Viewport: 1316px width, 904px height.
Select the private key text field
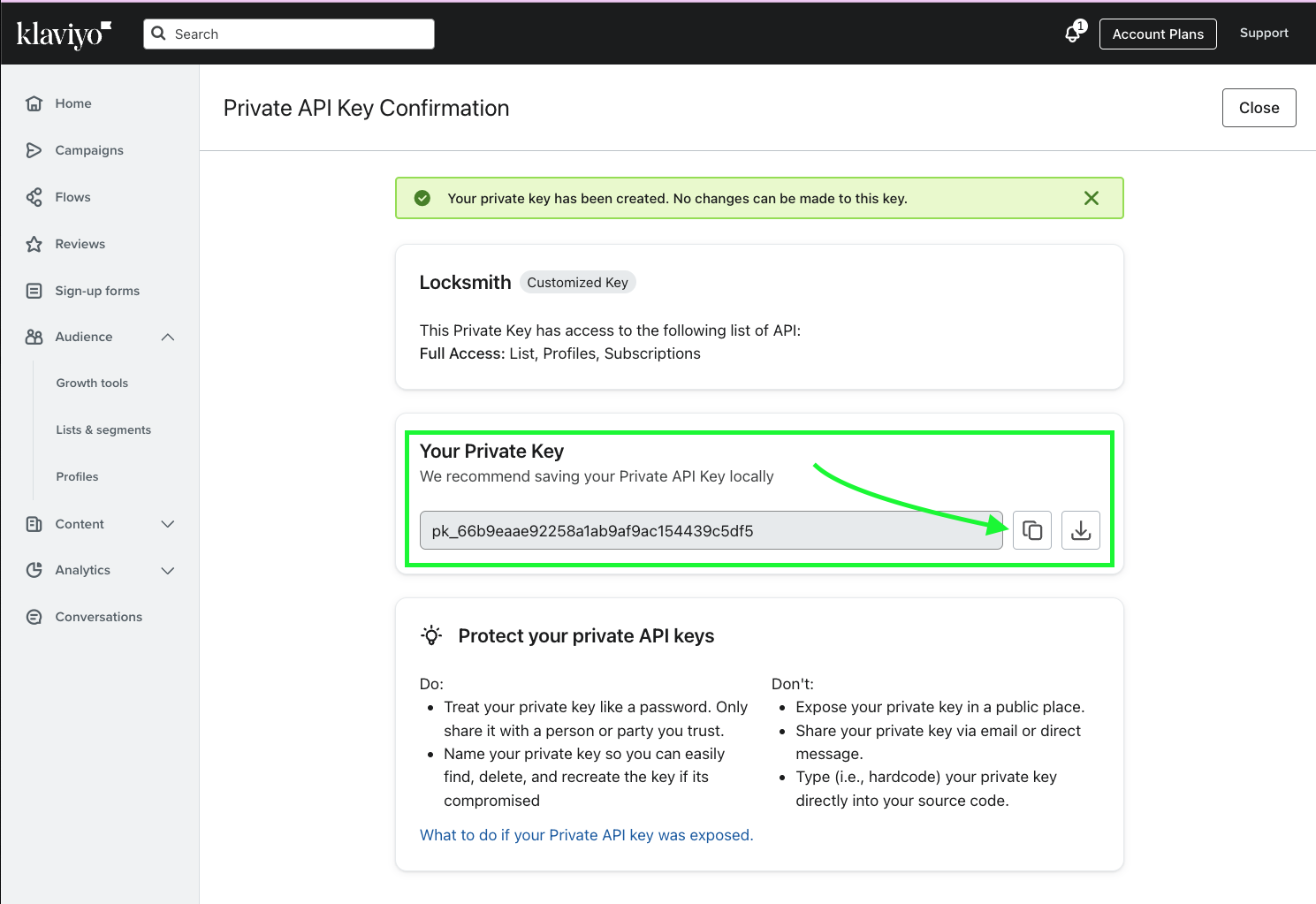711,530
